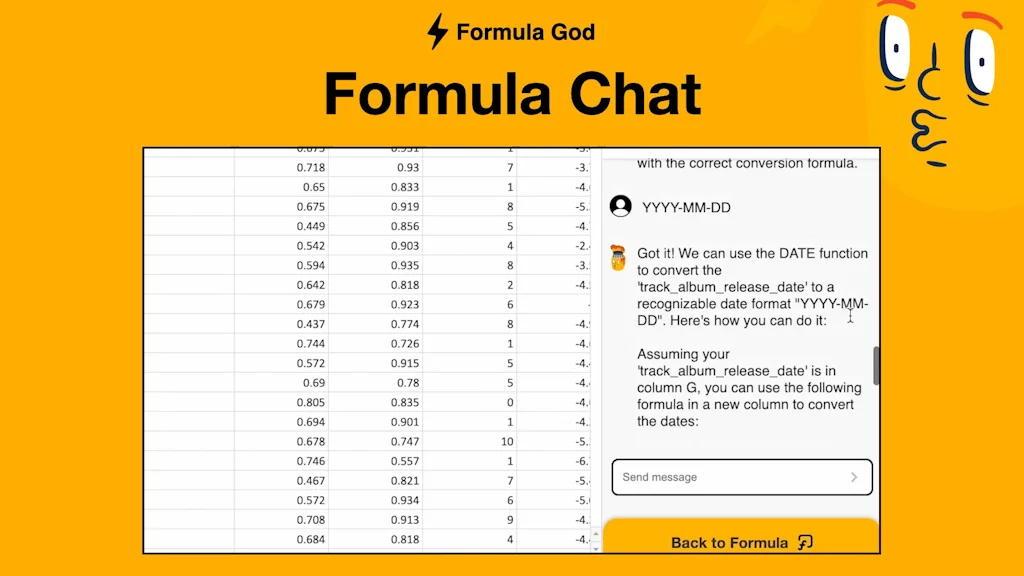This screenshot has width=1024, height=576.
Task: Click the Formula God bot avatar icon
Action: [x=619, y=258]
